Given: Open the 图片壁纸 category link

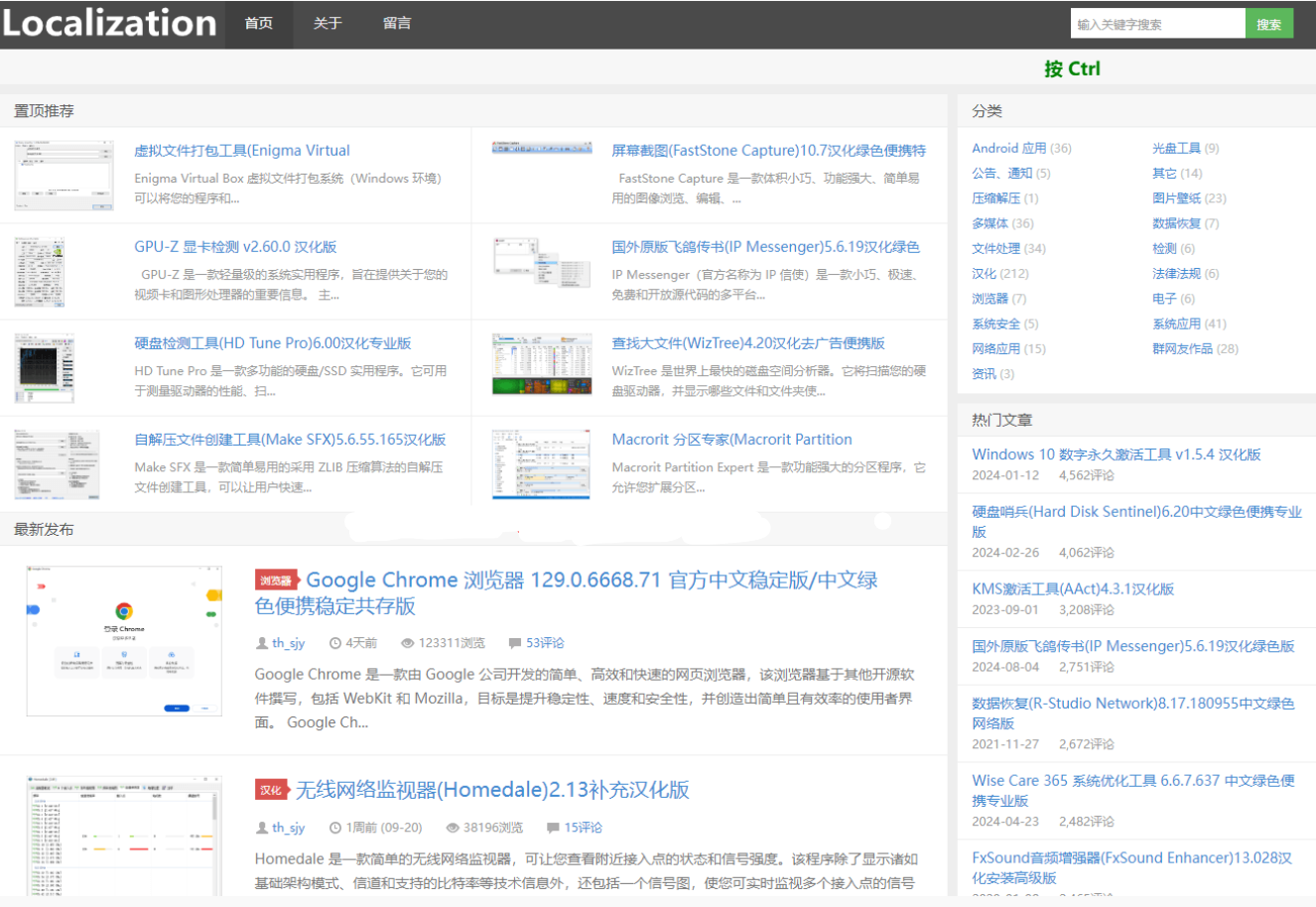Looking at the screenshot, I should coord(1176,198).
